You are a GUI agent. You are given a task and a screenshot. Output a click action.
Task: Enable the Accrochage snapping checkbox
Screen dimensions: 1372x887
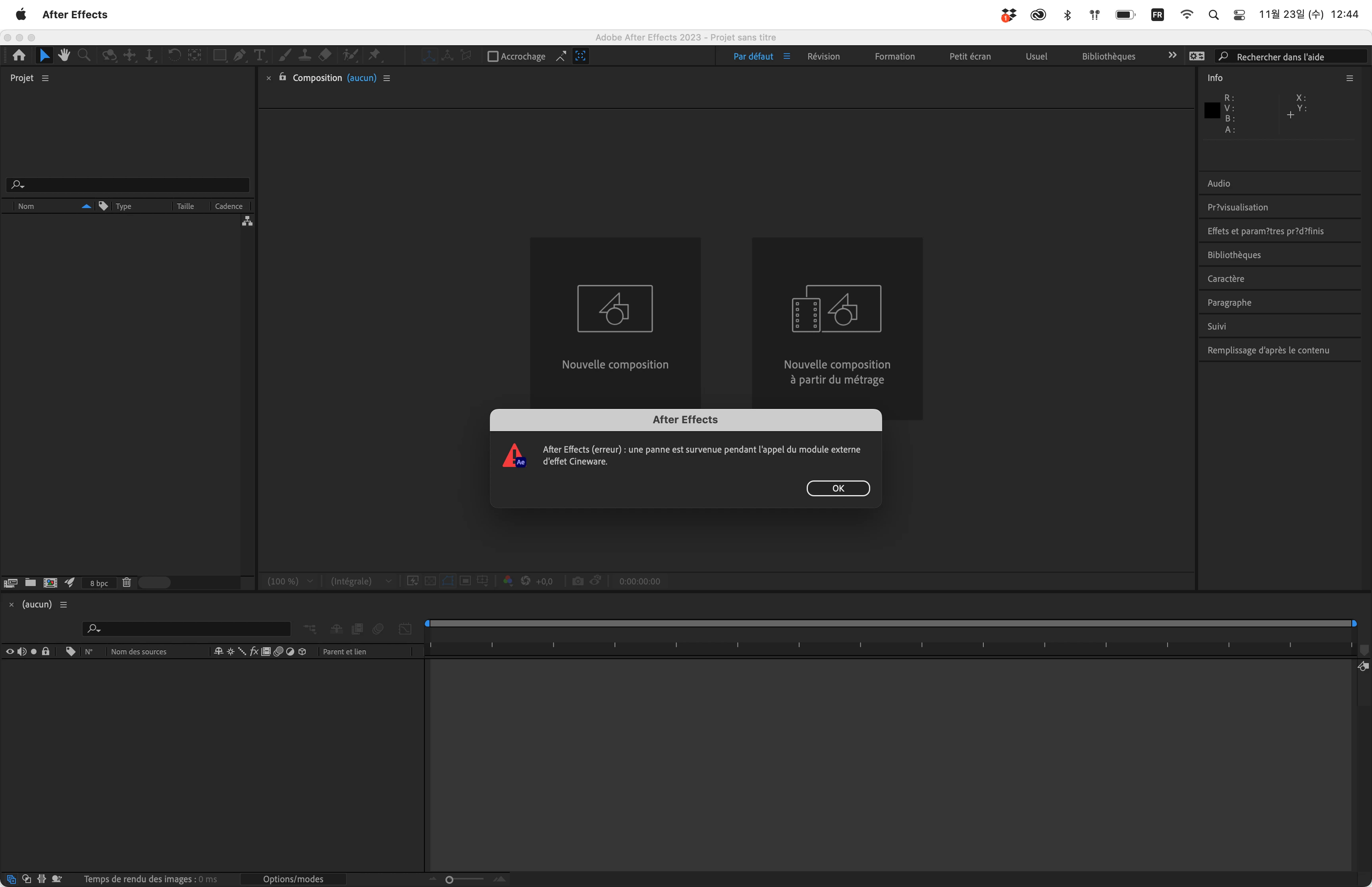(x=493, y=56)
